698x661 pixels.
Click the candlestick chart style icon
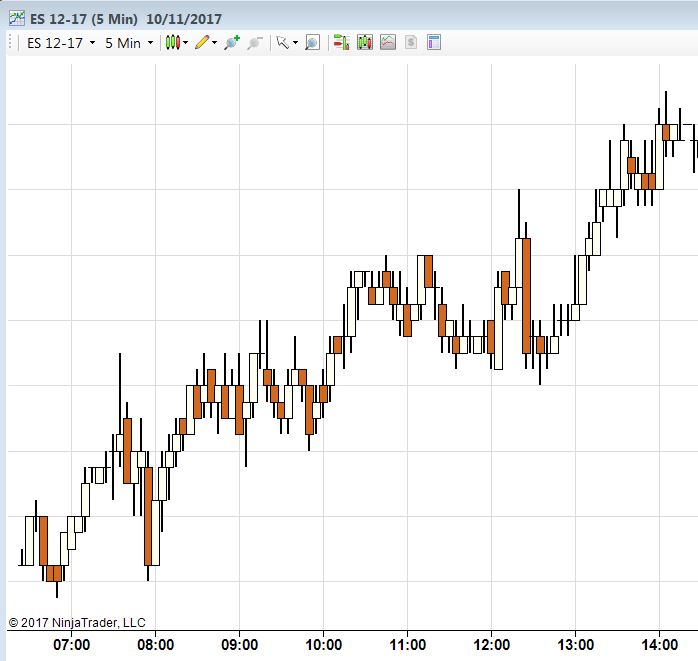(173, 43)
